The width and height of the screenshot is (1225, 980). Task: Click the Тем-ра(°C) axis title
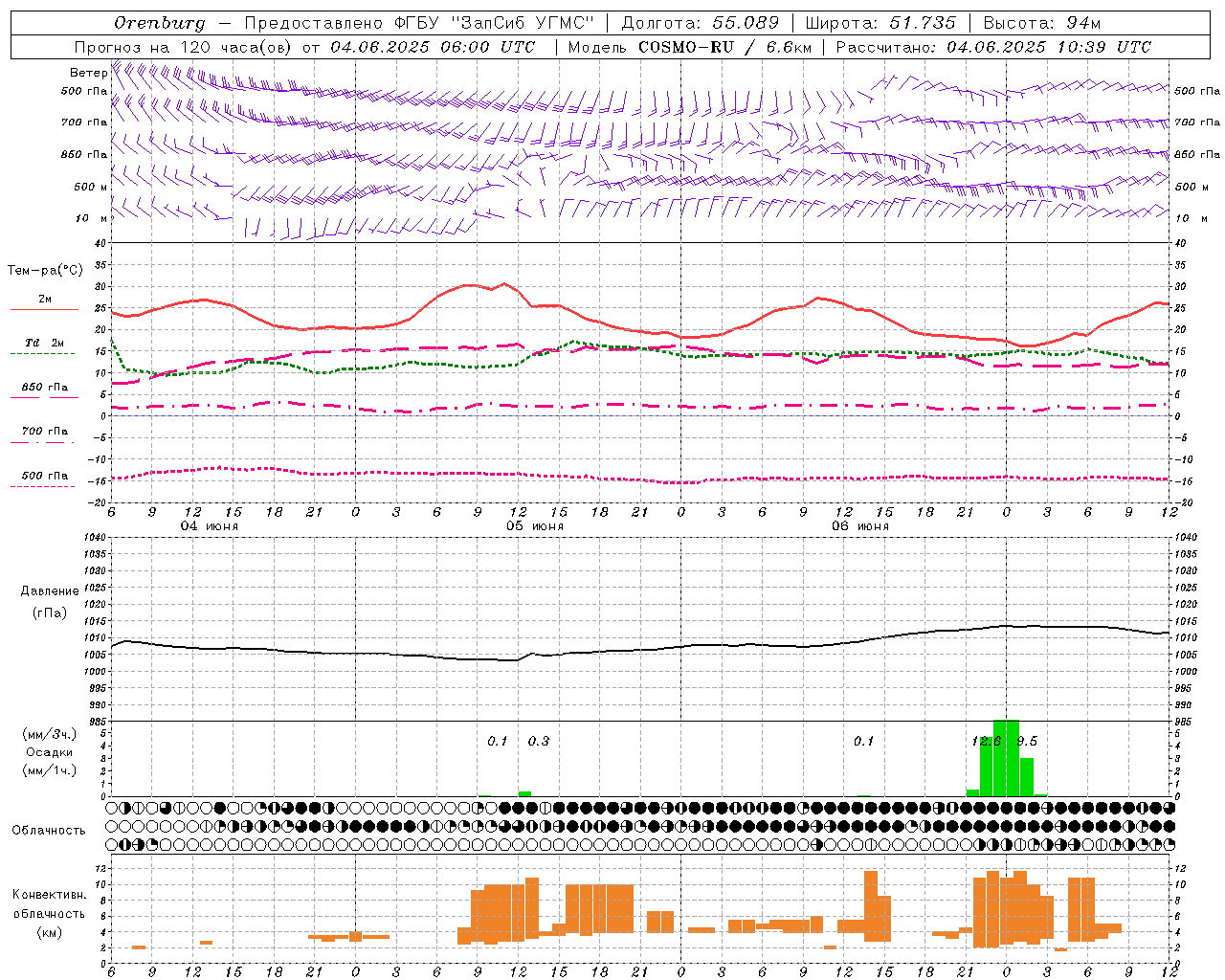click(45, 271)
